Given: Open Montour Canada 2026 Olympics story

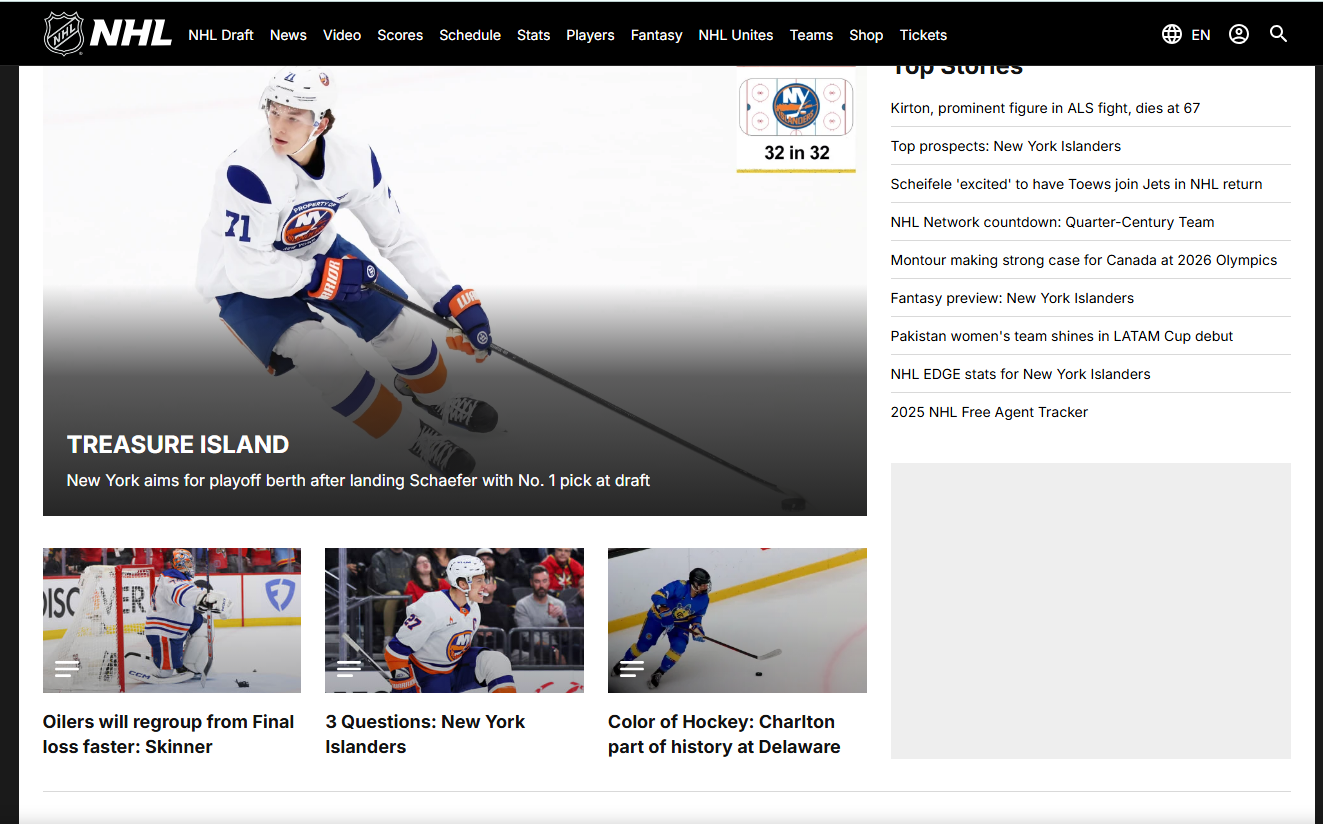Looking at the screenshot, I should point(1084,260).
